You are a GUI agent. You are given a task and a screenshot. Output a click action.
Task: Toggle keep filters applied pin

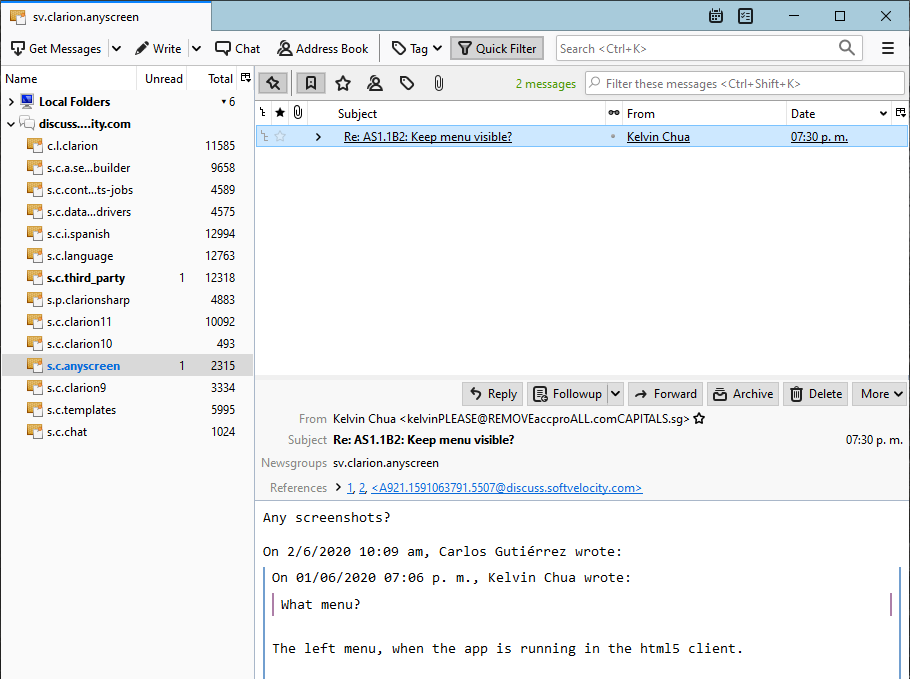[x=273, y=84]
